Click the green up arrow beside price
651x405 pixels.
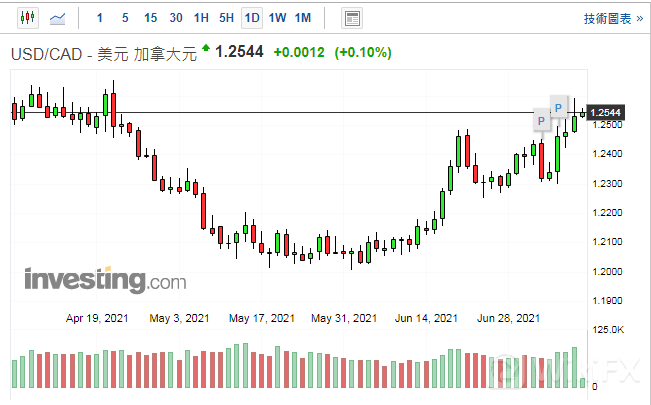coord(205,48)
